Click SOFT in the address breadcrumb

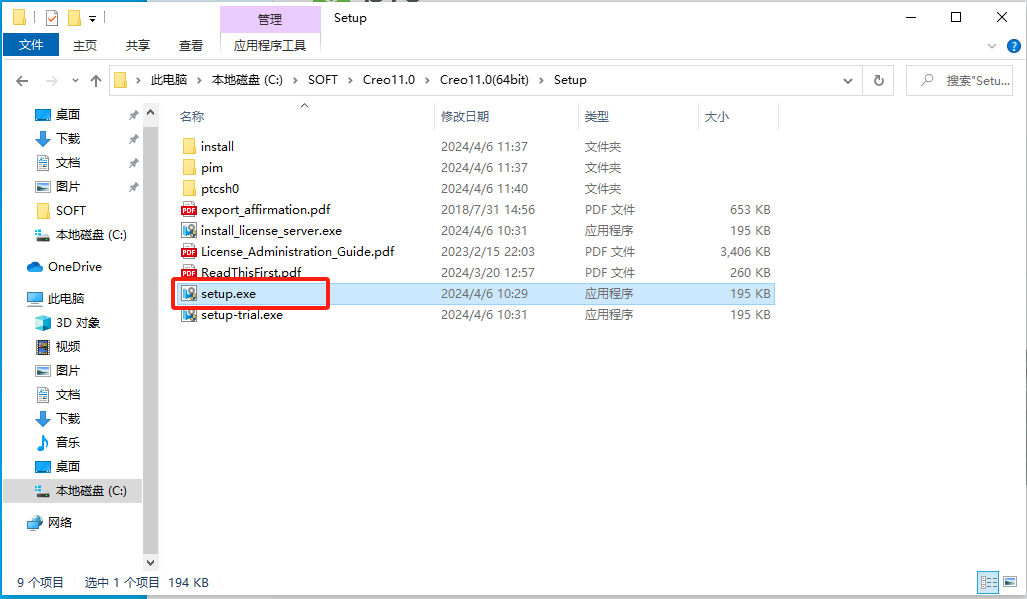323,80
